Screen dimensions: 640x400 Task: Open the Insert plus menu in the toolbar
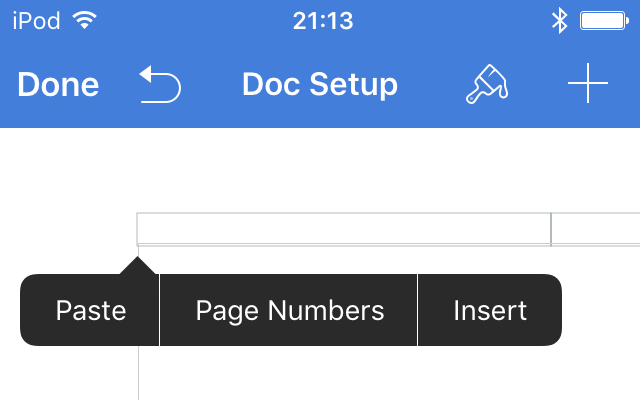click(588, 83)
